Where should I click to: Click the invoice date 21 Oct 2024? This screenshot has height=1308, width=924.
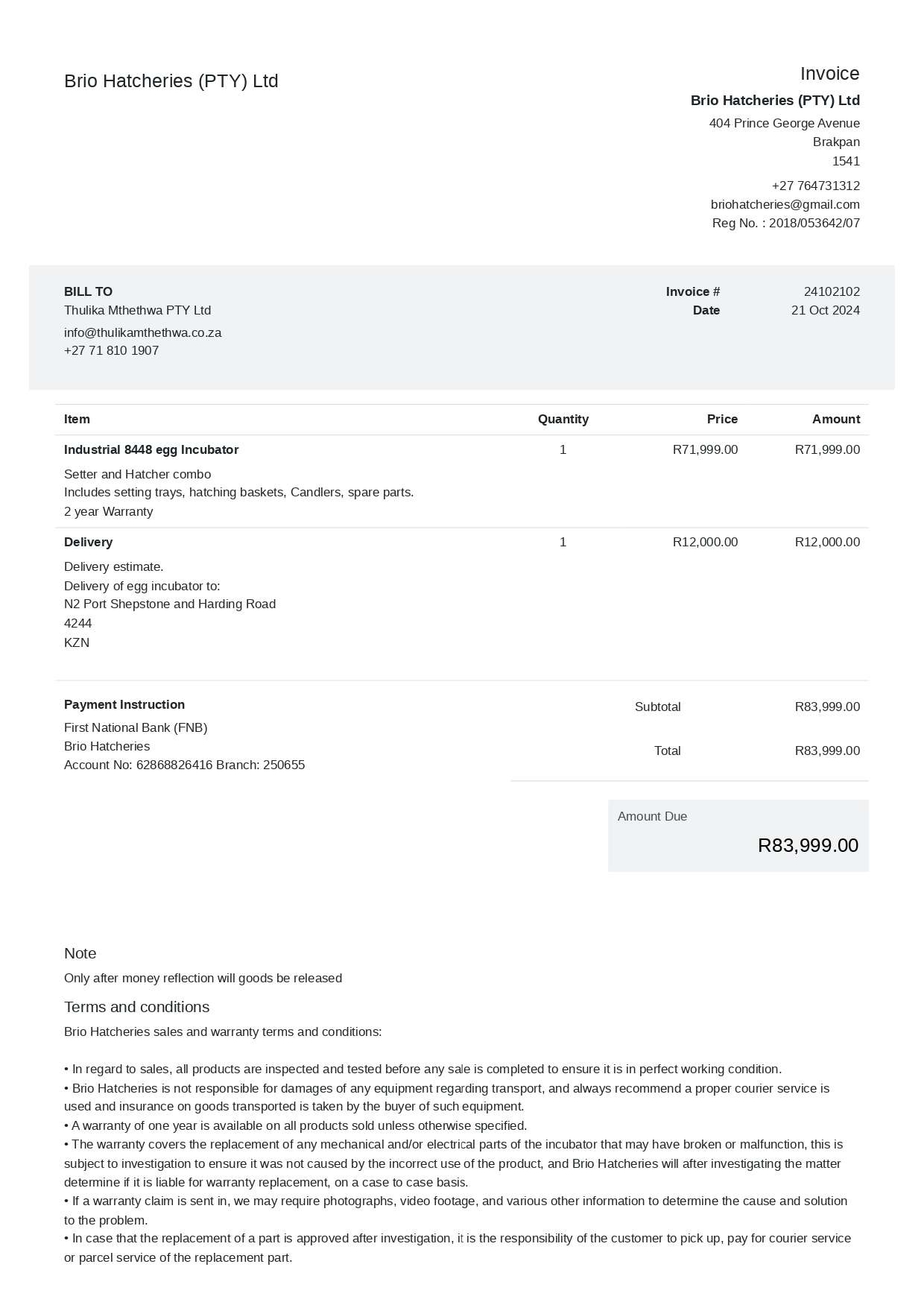pos(825,310)
